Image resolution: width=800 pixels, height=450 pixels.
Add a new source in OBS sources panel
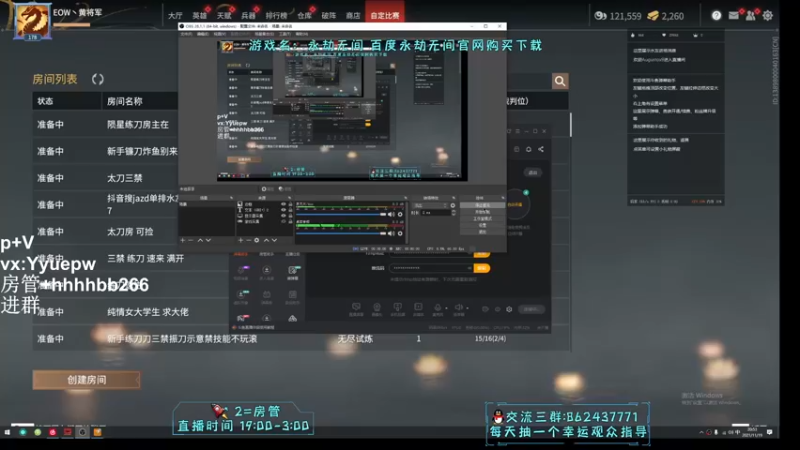tap(241, 240)
